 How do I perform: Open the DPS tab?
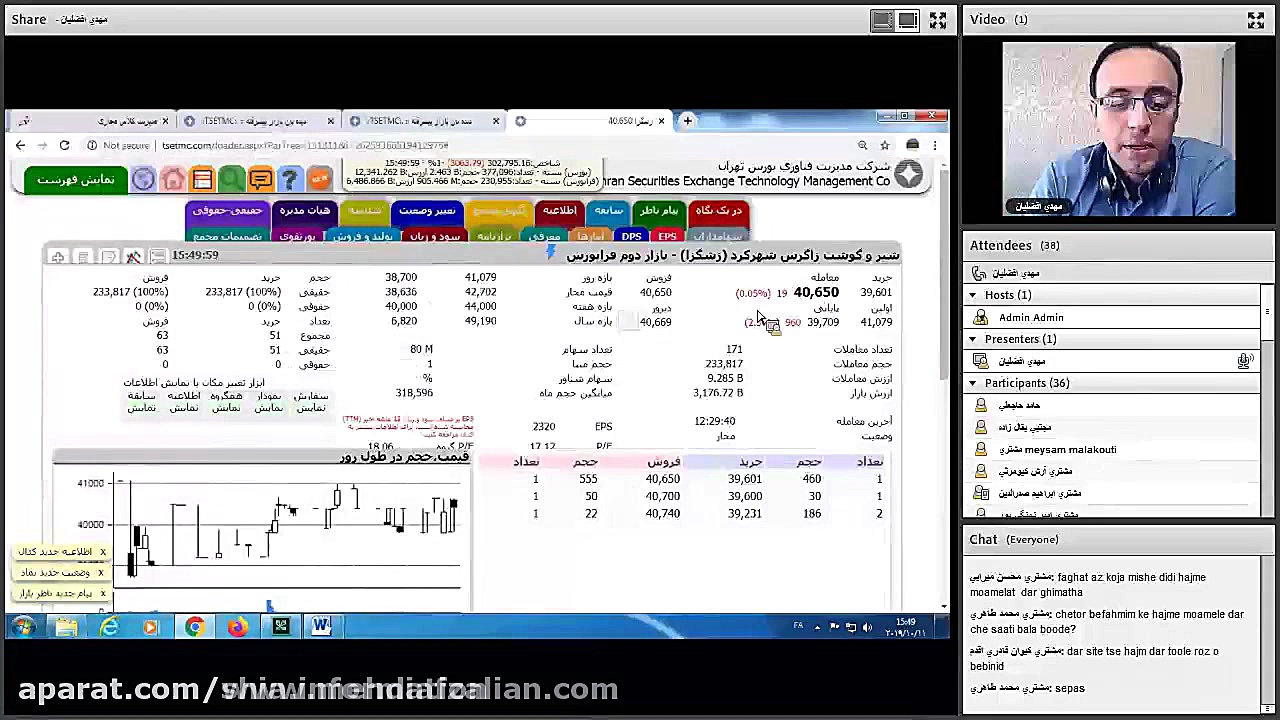tap(631, 236)
